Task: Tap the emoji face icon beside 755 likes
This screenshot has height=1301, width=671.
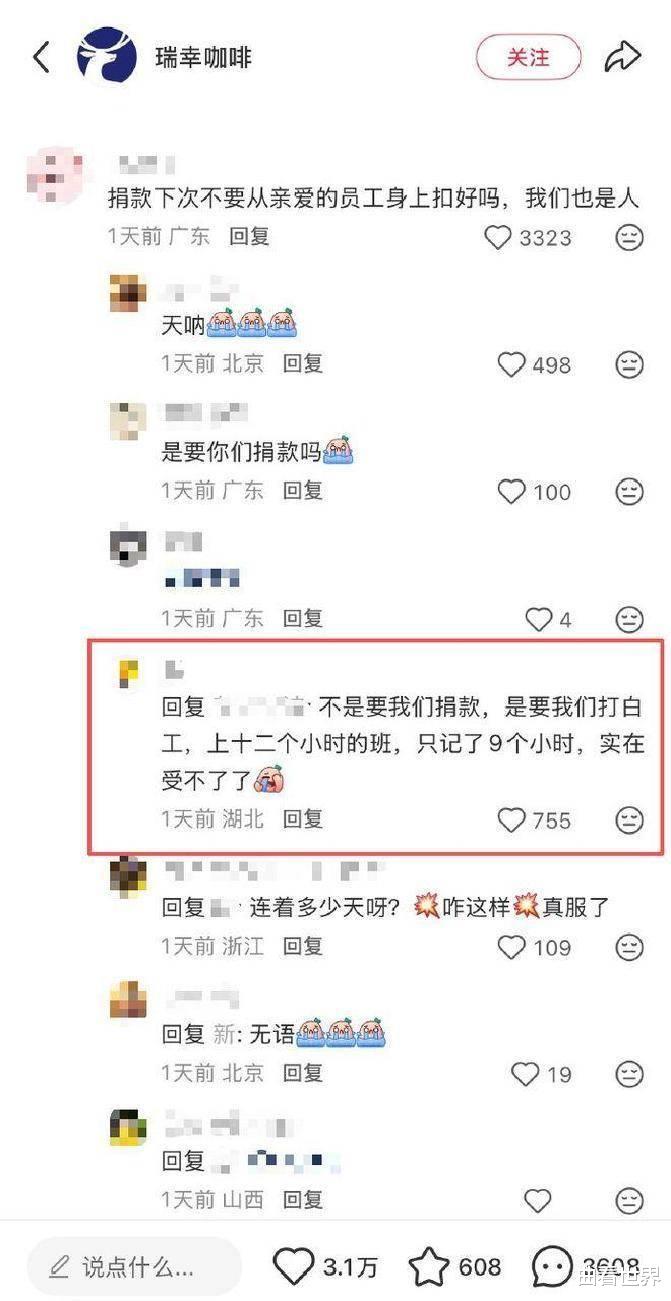Action: pyautogui.click(x=629, y=821)
